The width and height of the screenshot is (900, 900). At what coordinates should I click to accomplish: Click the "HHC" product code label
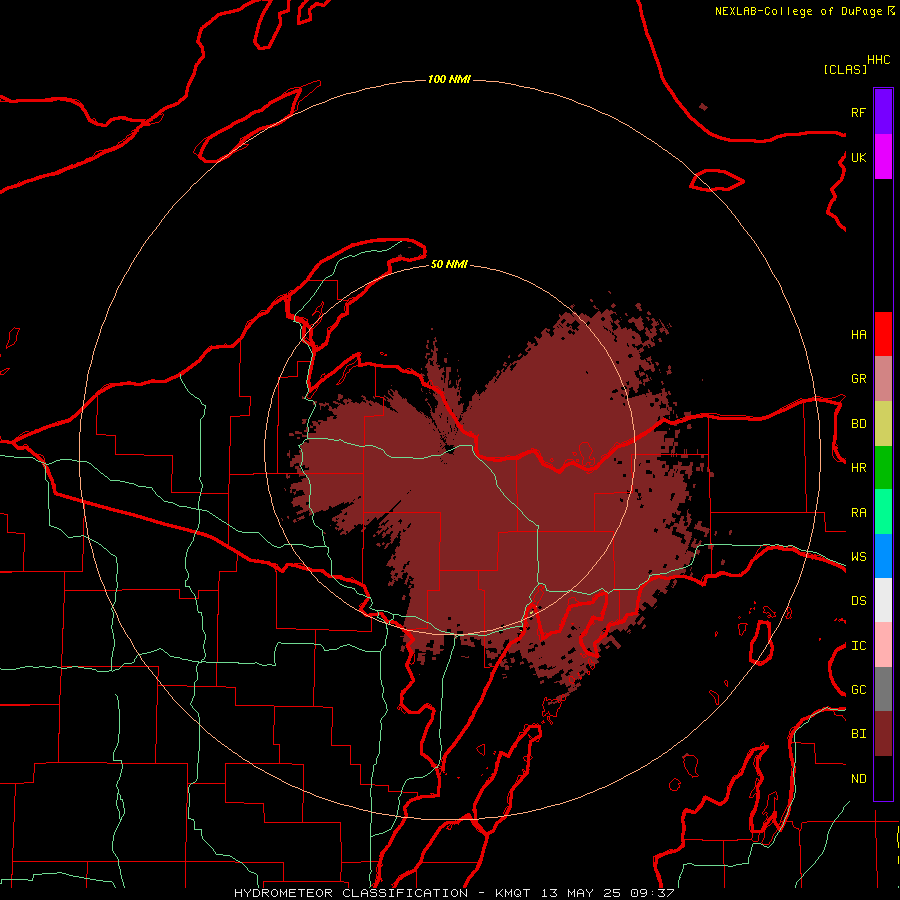click(879, 60)
